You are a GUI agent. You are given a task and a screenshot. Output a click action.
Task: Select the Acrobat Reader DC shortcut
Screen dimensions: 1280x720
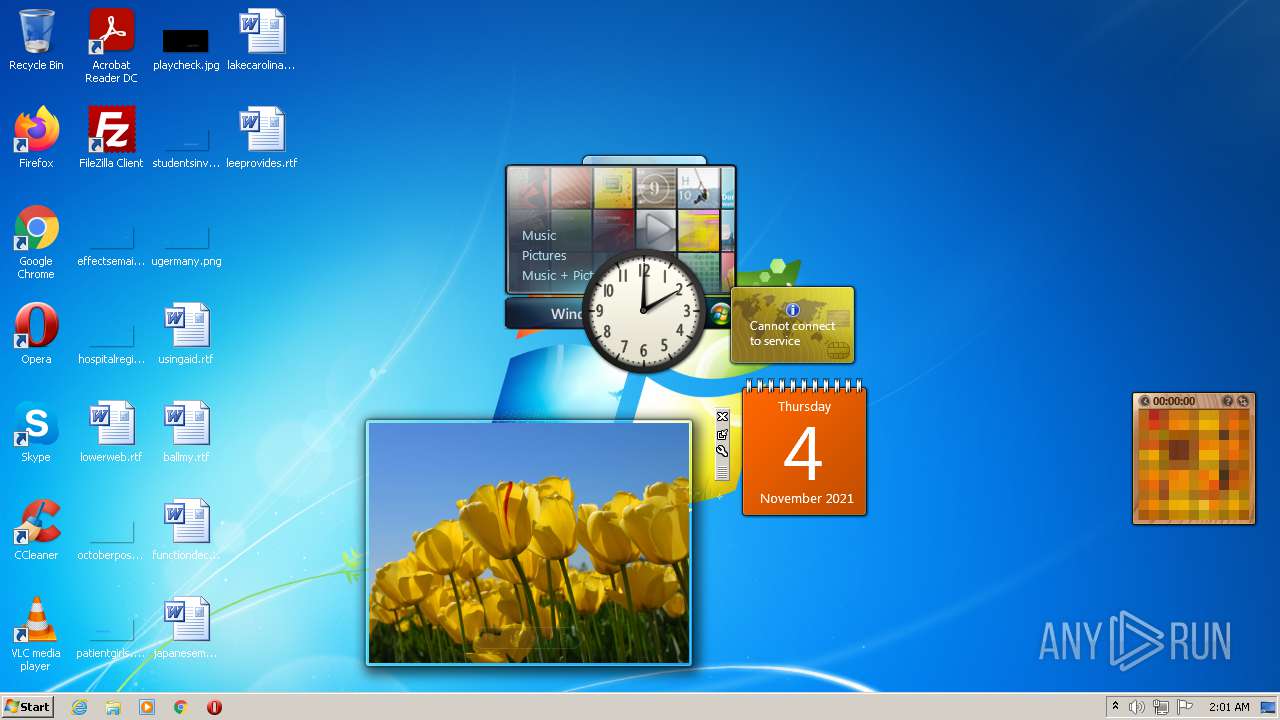click(x=111, y=46)
